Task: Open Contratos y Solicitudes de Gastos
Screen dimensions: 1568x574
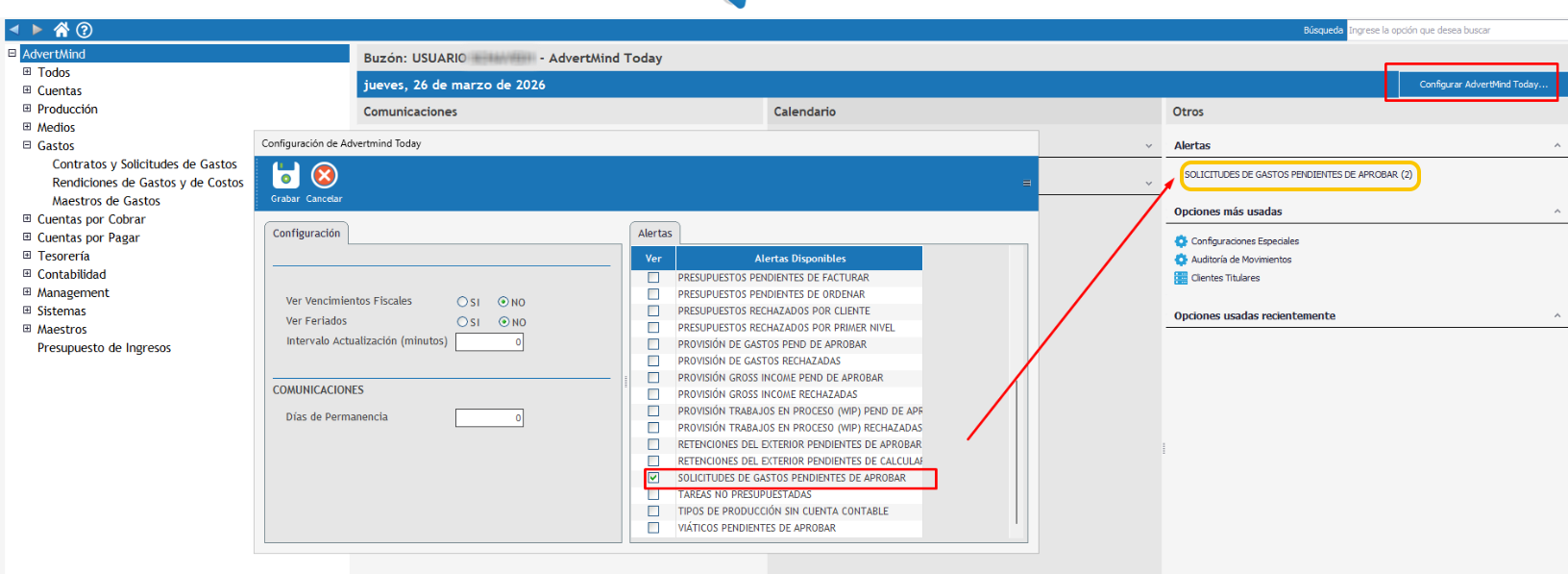Action: [x=144, y=164]
